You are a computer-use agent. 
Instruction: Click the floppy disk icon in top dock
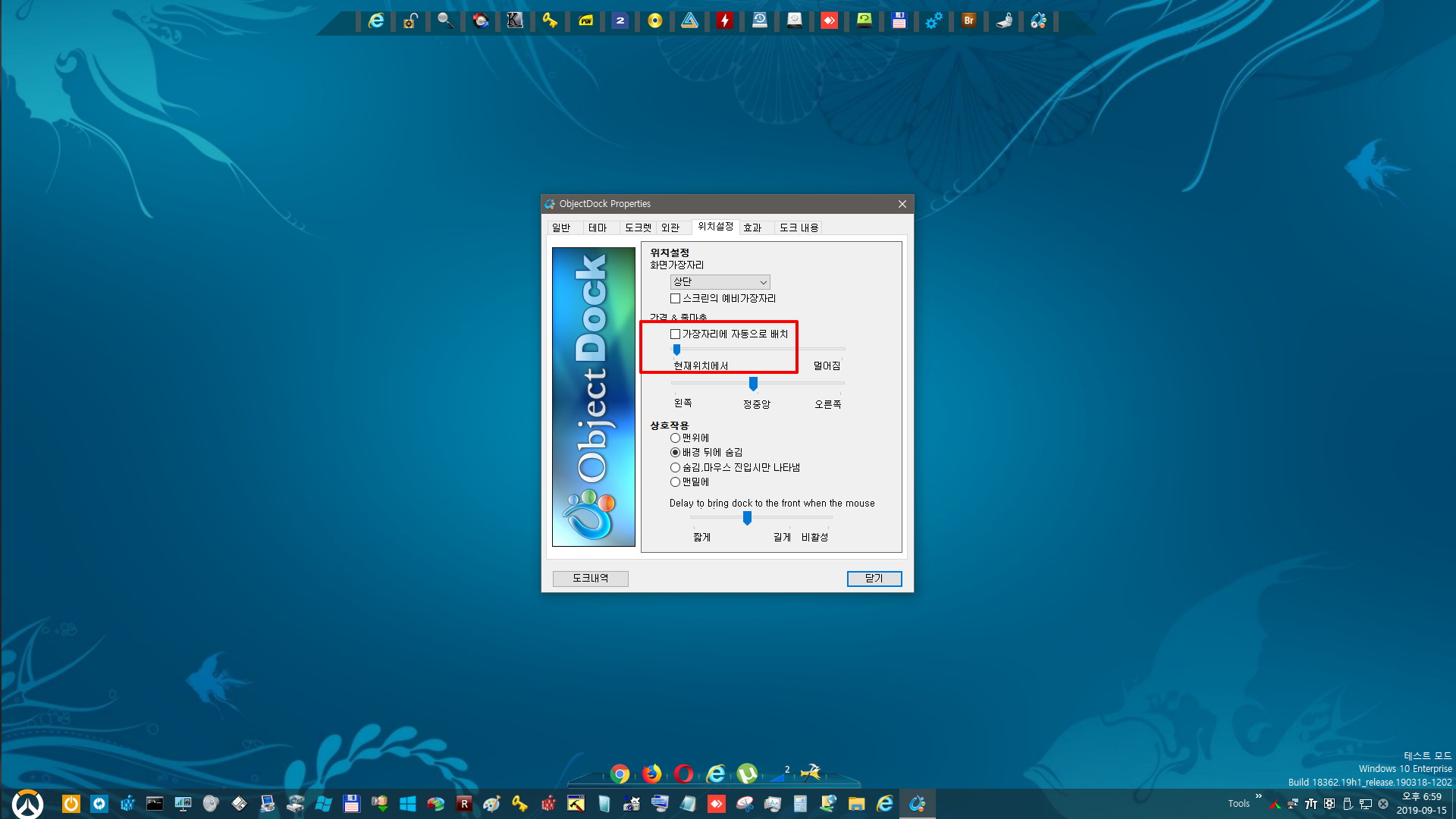click(899, 20)
